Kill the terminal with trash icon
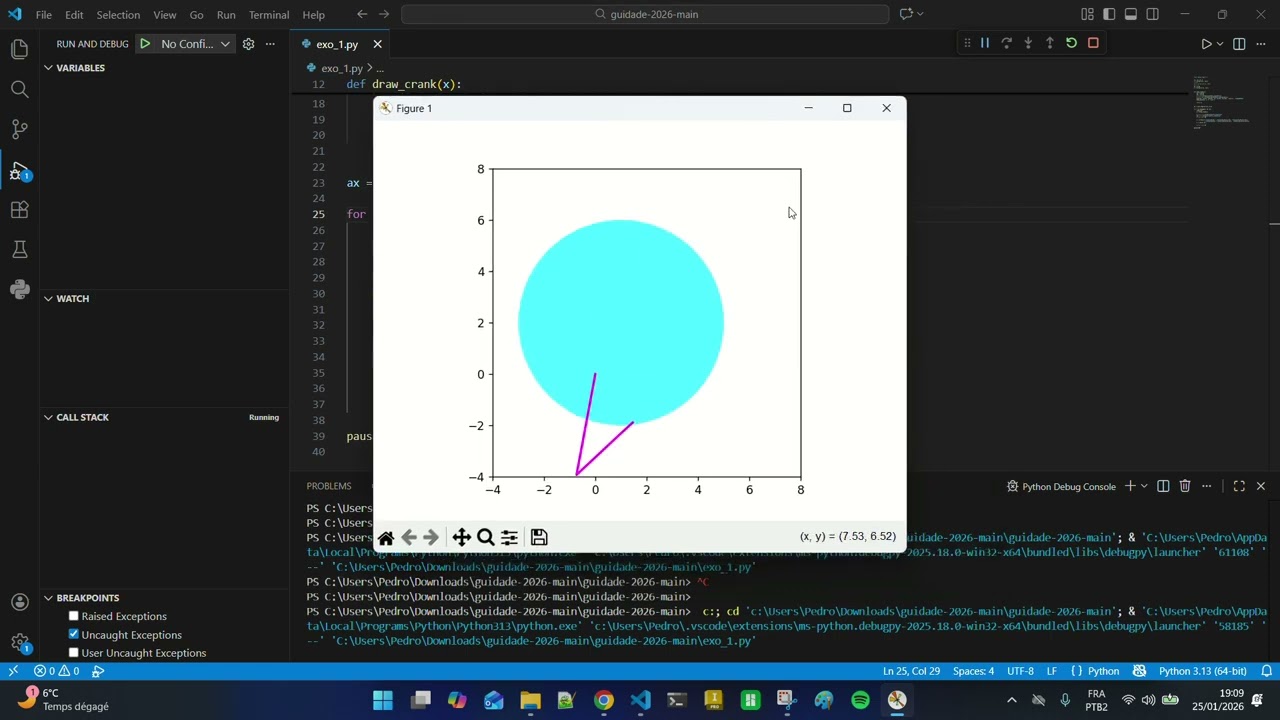The width and height of the screenshot is (1280, 720). [x=1185, y=486]
